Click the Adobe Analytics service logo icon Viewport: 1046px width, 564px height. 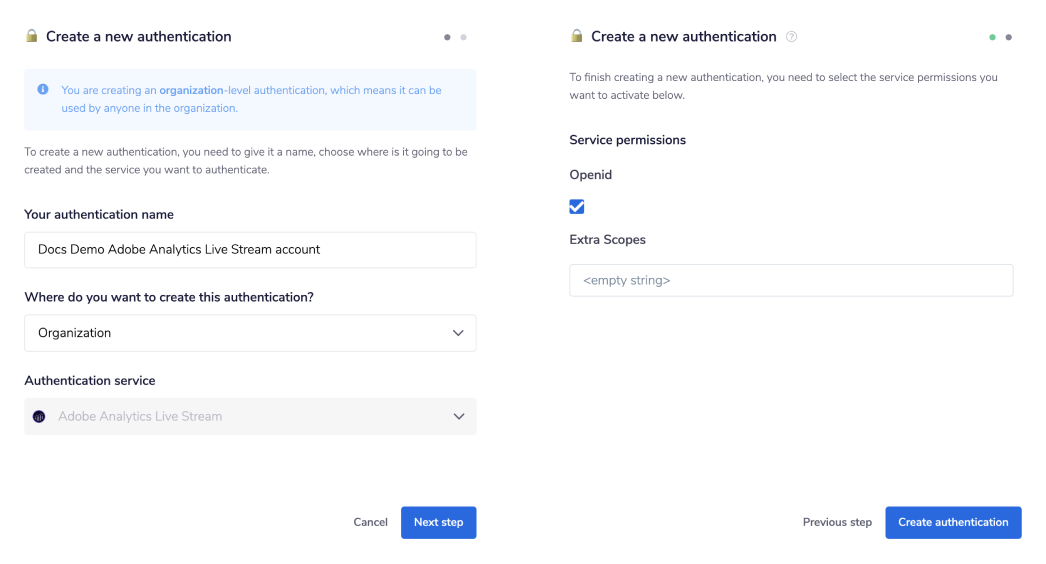(39, 416)
